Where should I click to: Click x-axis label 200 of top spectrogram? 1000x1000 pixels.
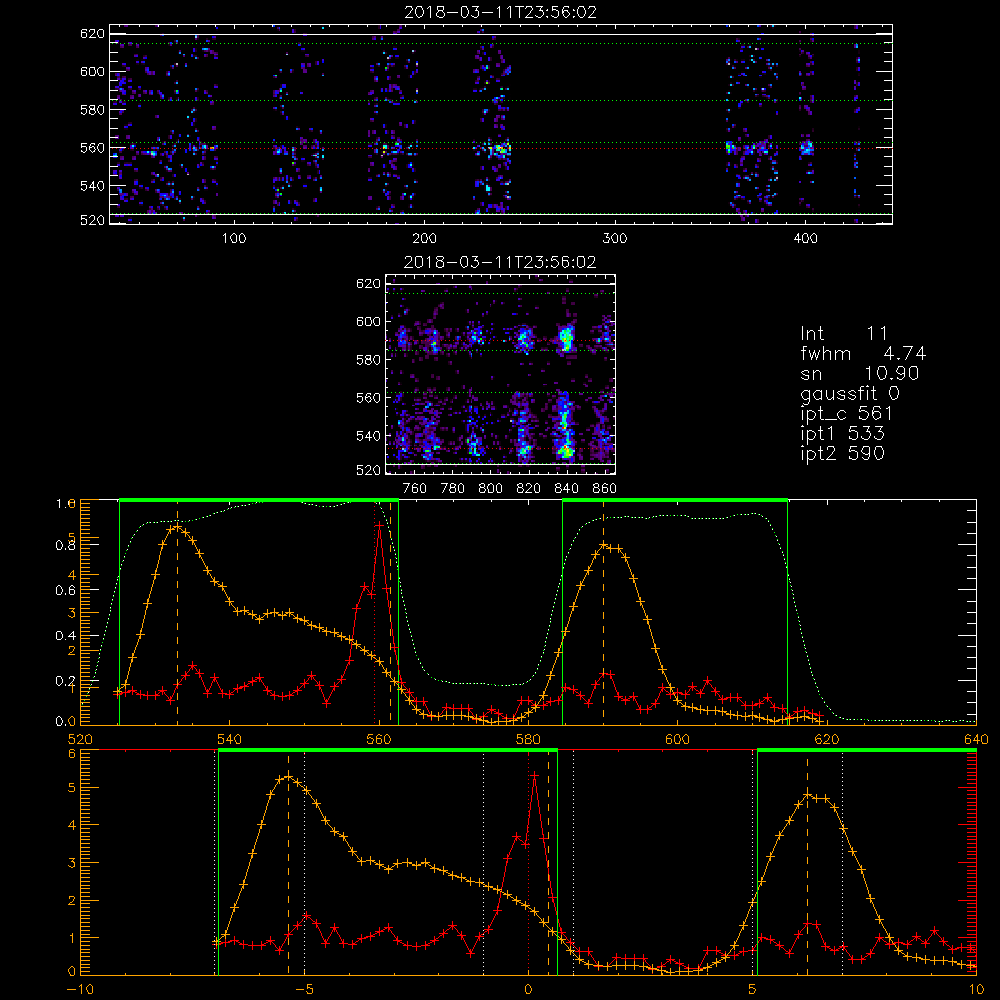tap(424, 239)
